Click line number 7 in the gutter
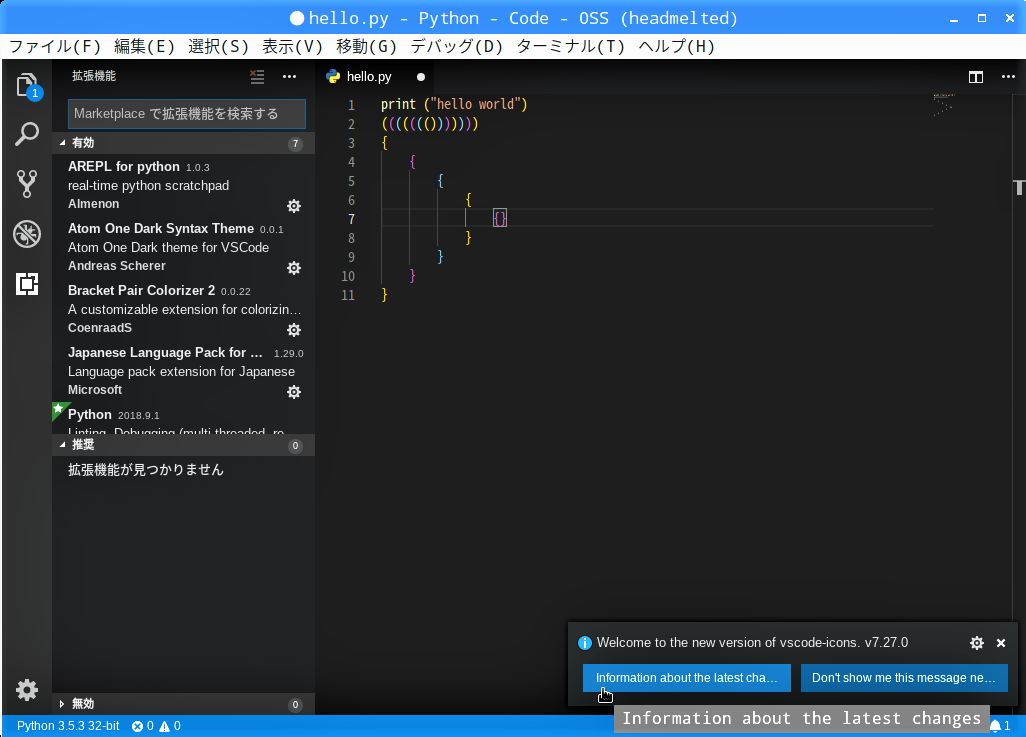Viewport: 1026px width, 737px height. tap(351, 219)
